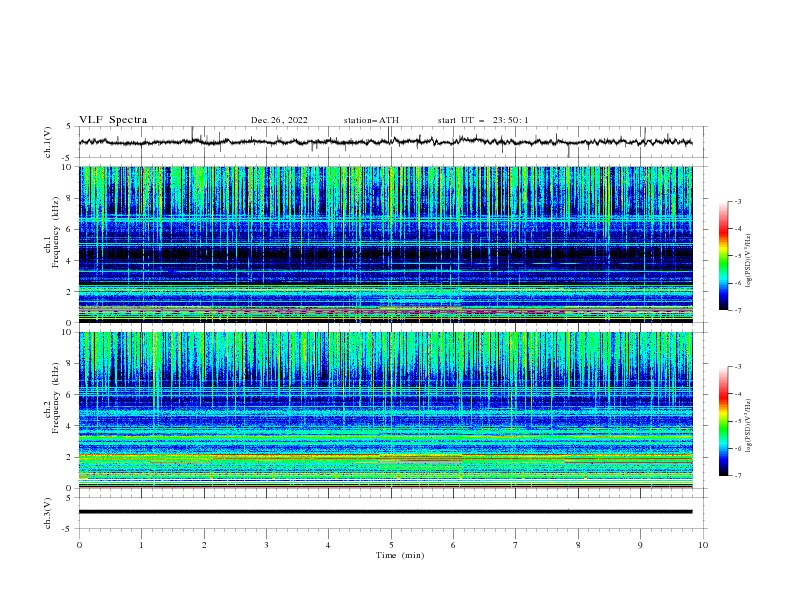This screenshot has width=792, height=612.
Task: Click the 'VLF Spectra' title text
Action: 113,120
